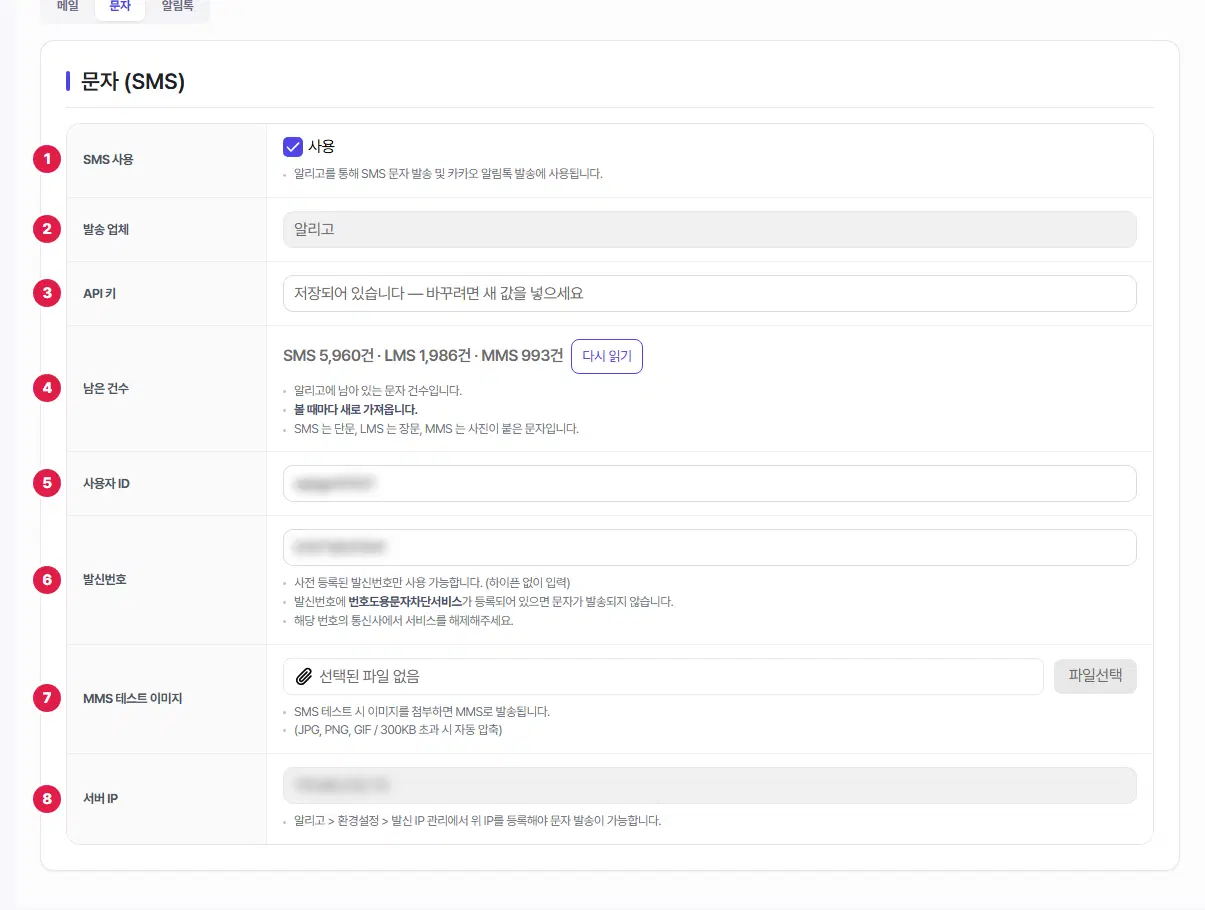Click the 사용 checkbox label text
The width and height of the screenshot is (1205, 910).
pos(321,146)
